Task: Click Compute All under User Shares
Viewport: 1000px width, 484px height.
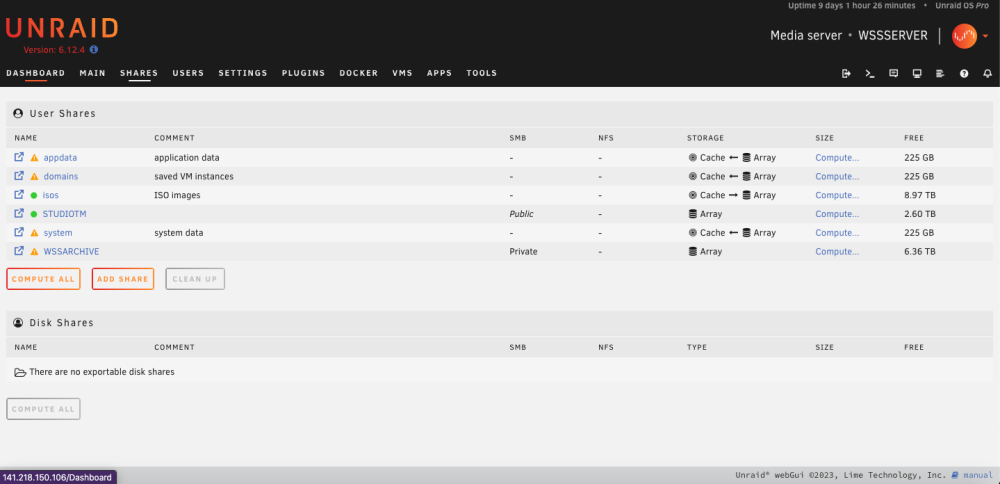Action: (43, 279)
